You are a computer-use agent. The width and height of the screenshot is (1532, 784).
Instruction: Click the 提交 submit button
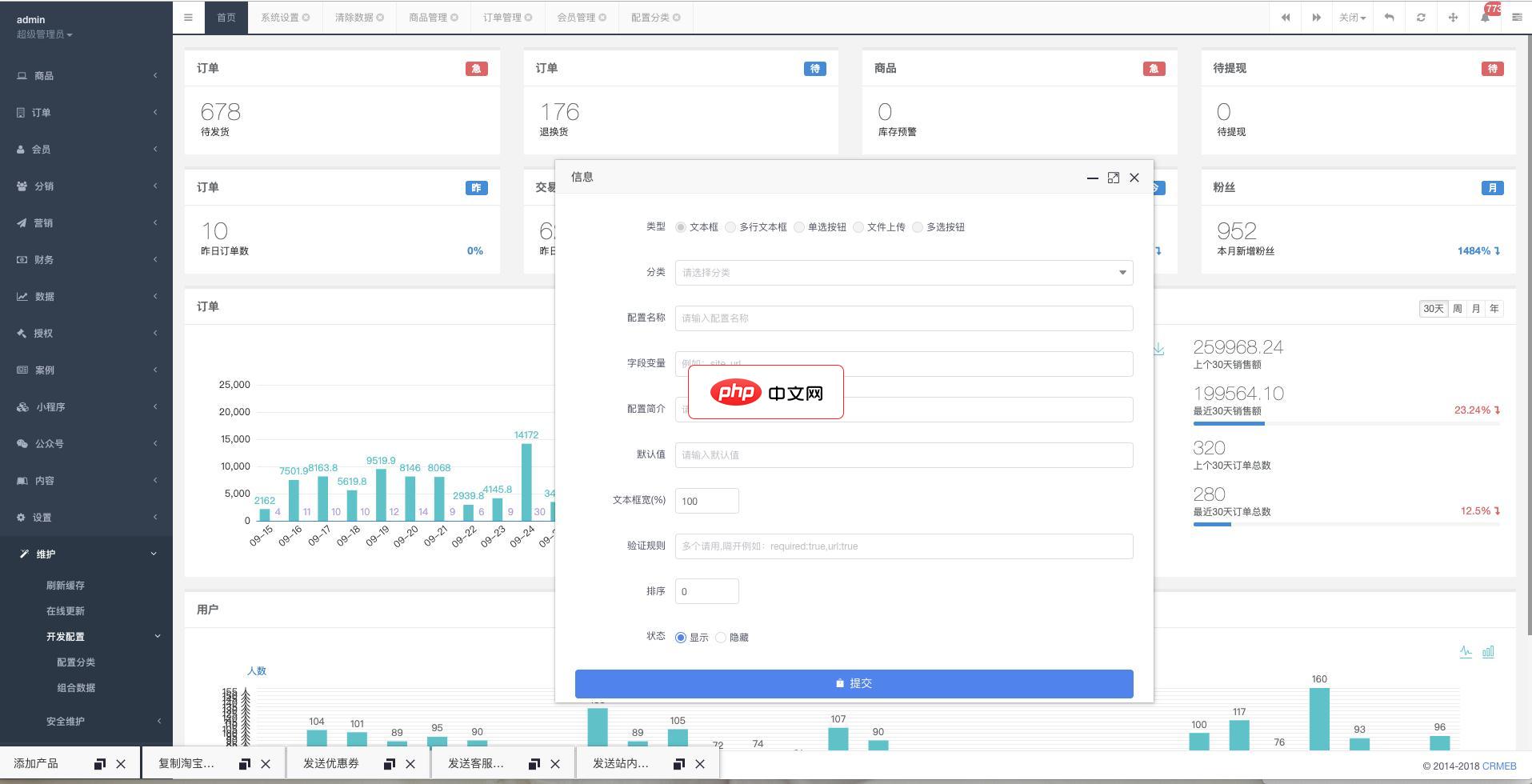tap(853, 683)
